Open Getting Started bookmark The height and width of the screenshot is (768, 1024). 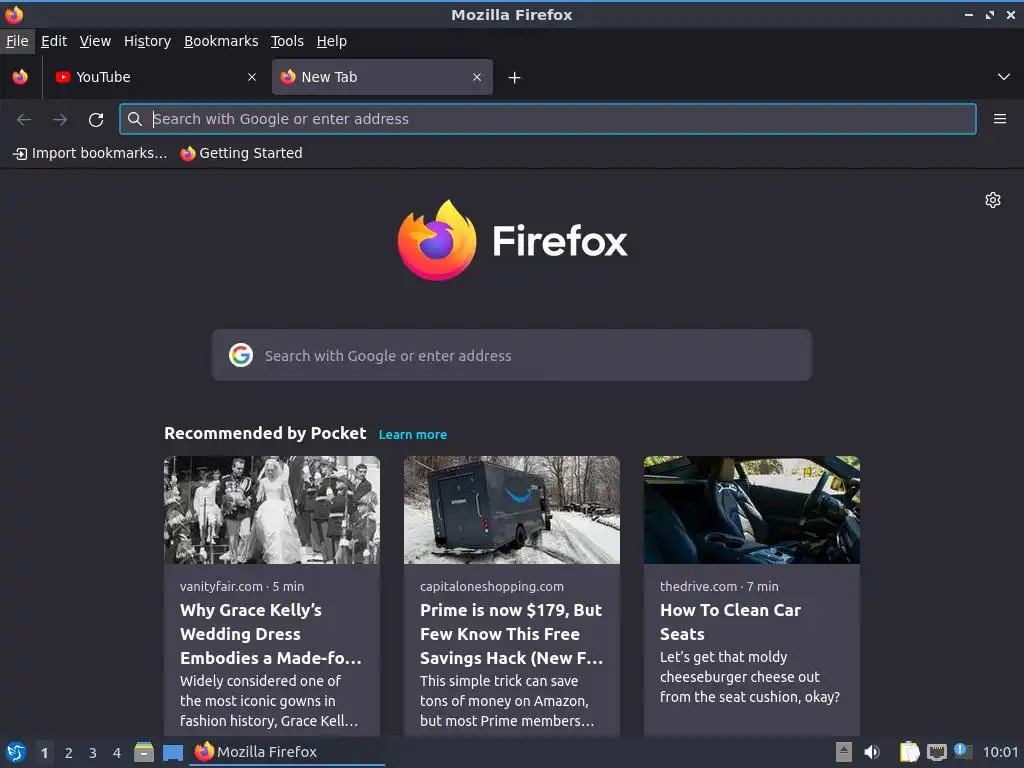pyautogui.click(x=242, y=153)
